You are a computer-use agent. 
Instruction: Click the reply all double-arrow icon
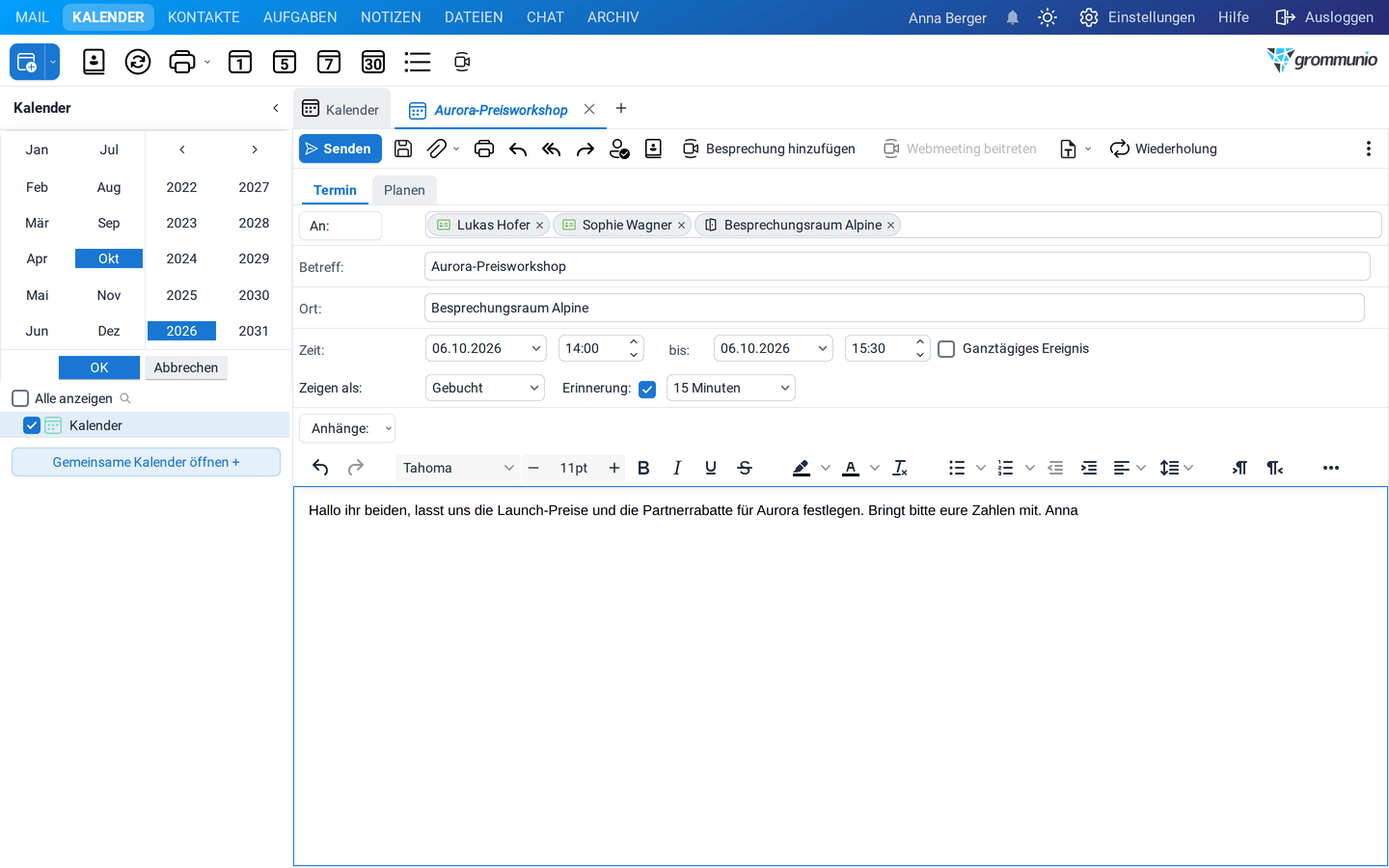(x=552, y=149)
